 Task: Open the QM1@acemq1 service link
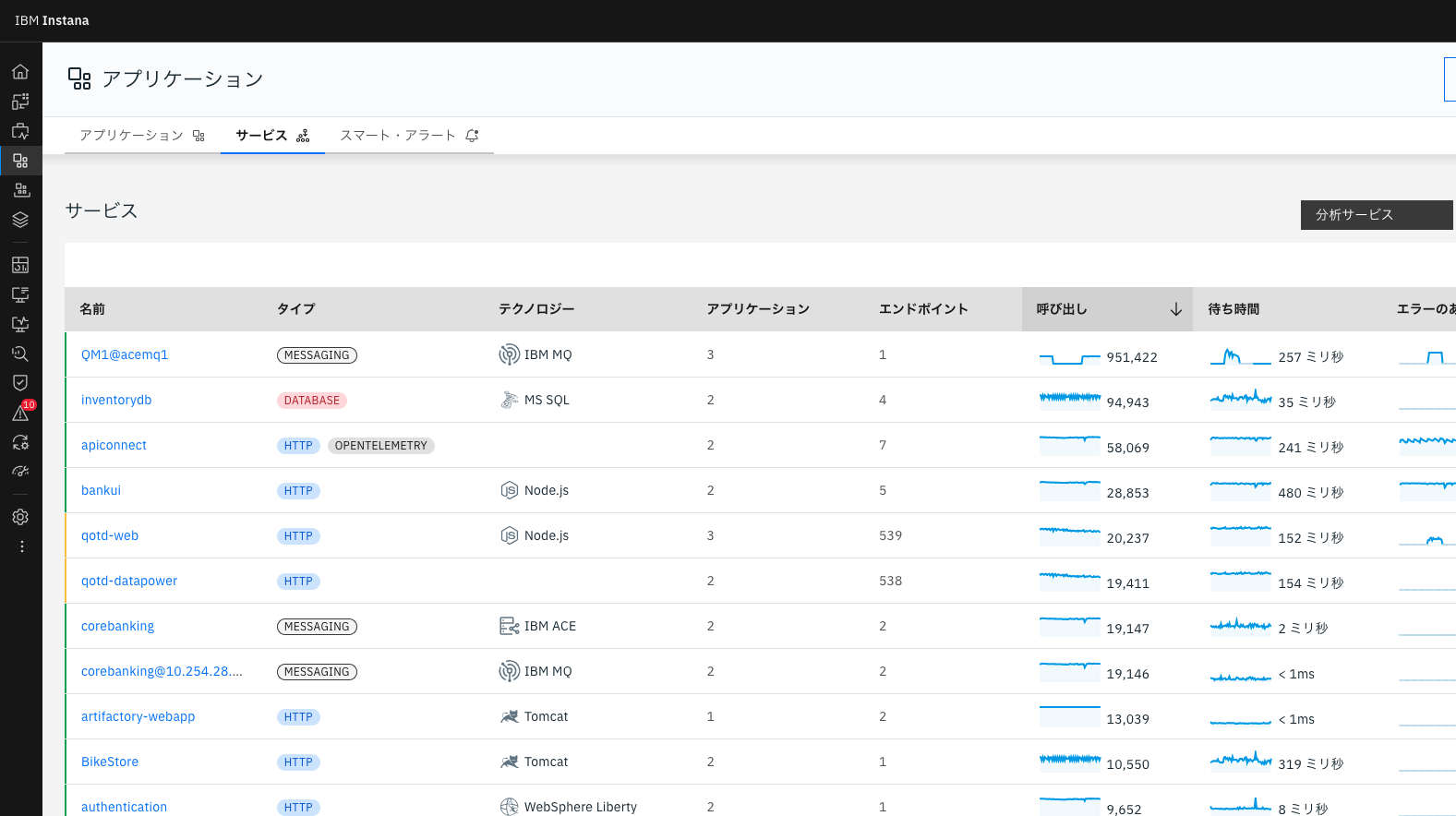point(125,354)
